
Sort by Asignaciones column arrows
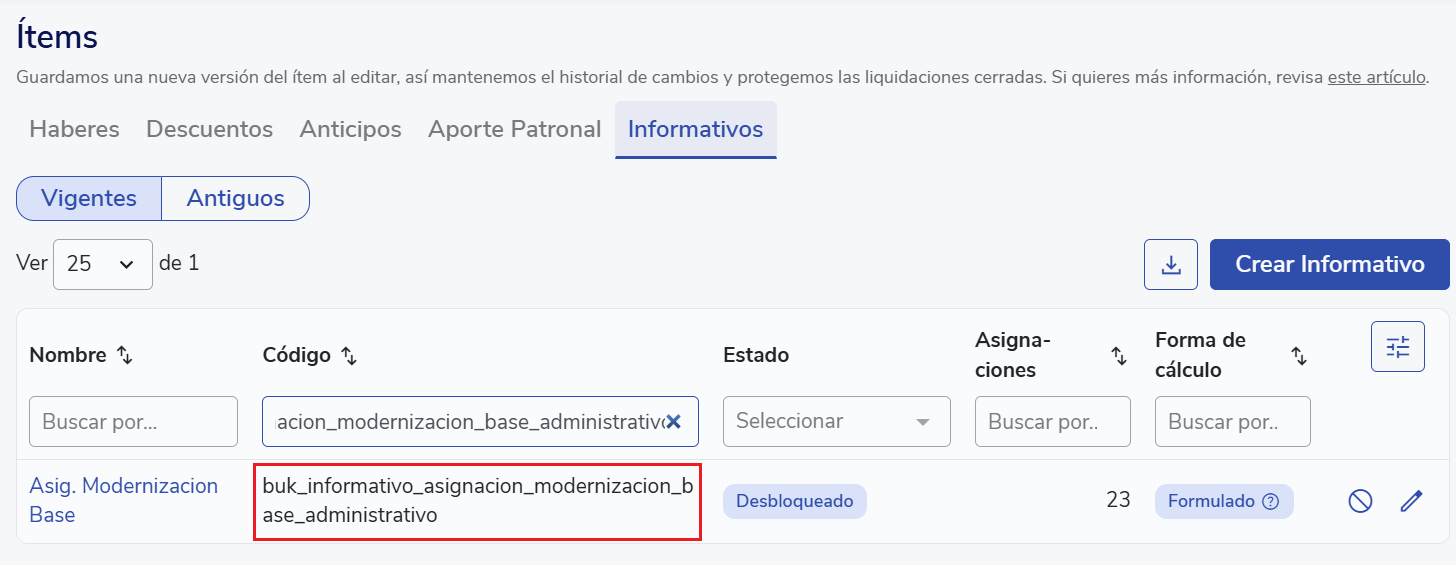[1119, 355]
